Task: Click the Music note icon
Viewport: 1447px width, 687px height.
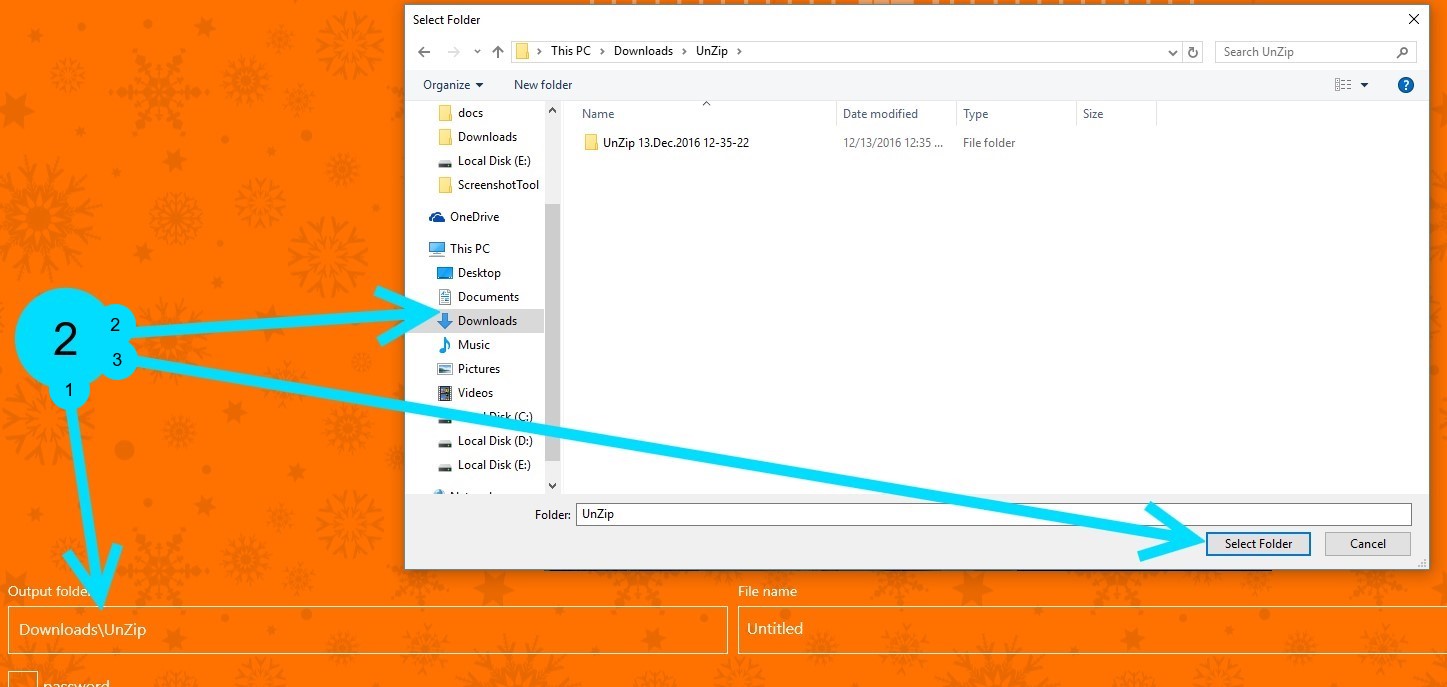Action: point(445,345)
